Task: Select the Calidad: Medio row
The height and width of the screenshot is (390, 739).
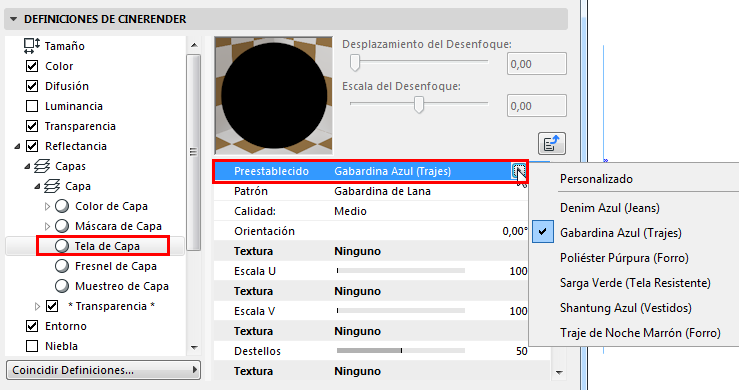Action: tap(371, 211)
